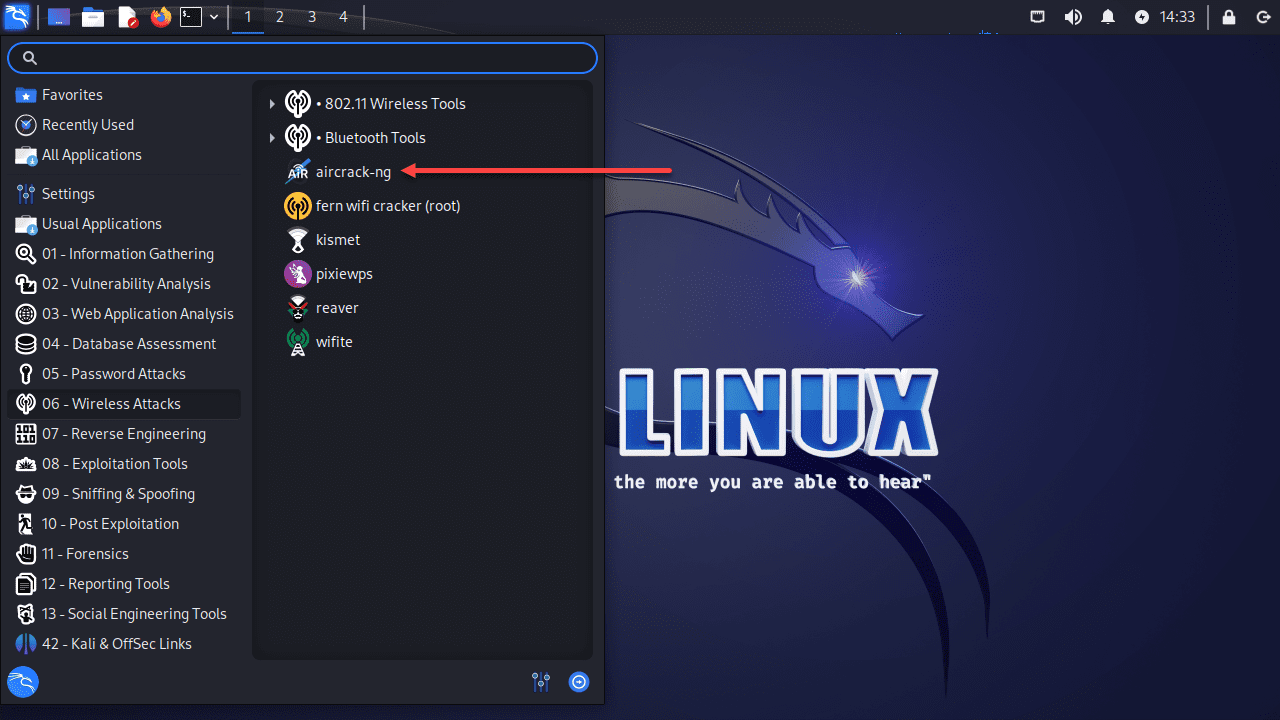Open the file manager from the top panel
Screen dimensions: 1280x720
[93, 17]
